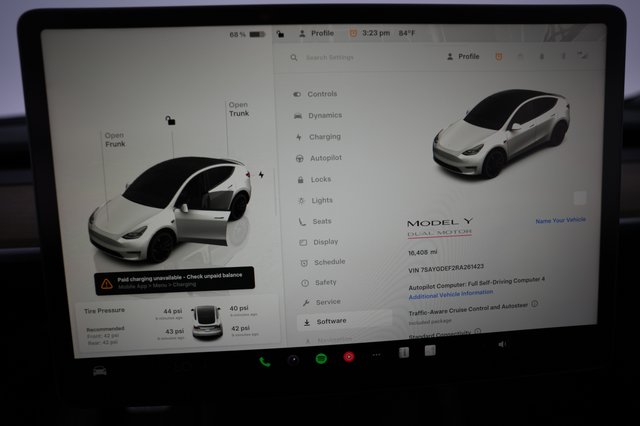
Task: Tap the Display screen icon
Action: (x=303, y=242)
